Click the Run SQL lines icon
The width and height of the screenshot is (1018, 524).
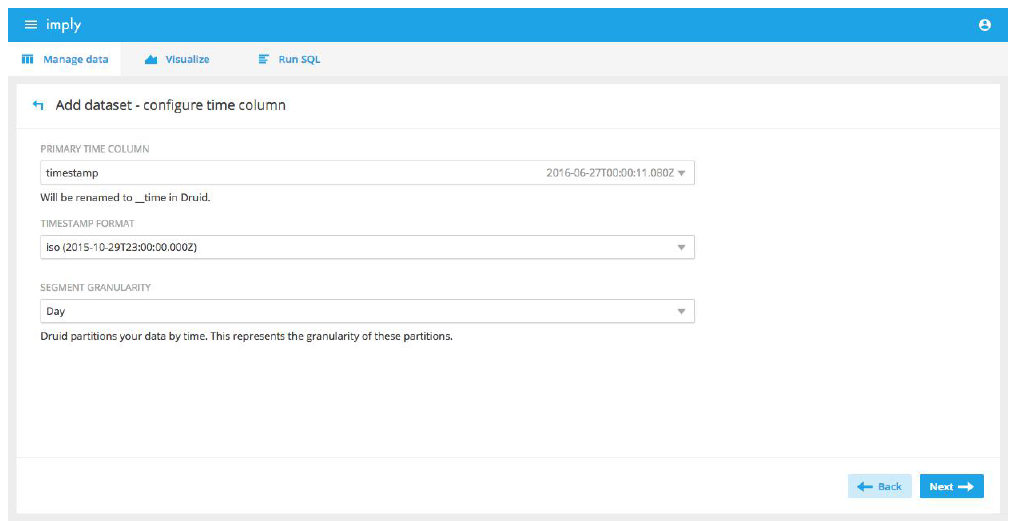pyautogui.click(x=264, y=60)
